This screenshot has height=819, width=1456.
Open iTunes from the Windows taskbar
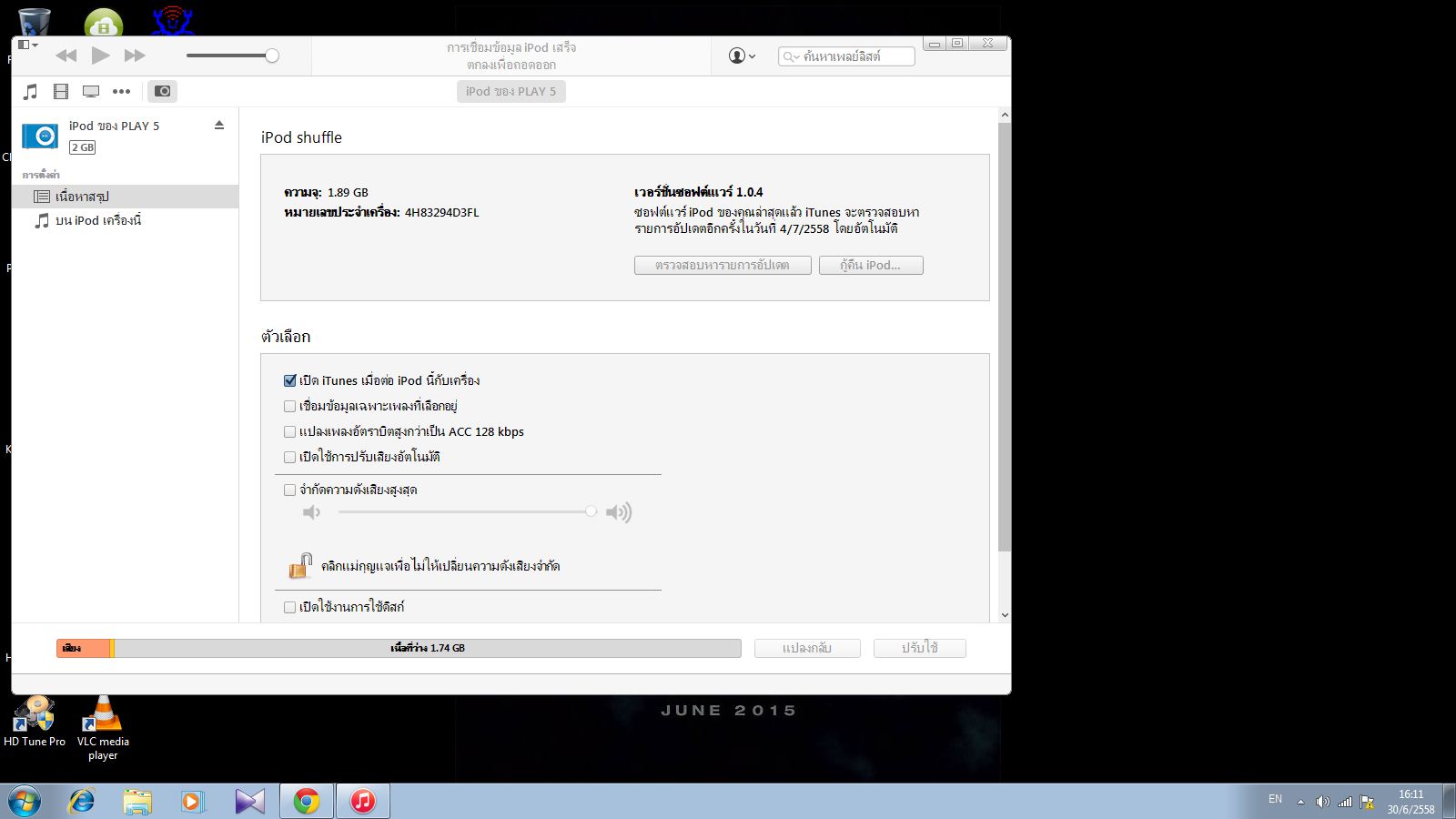[x=362, y=801]
